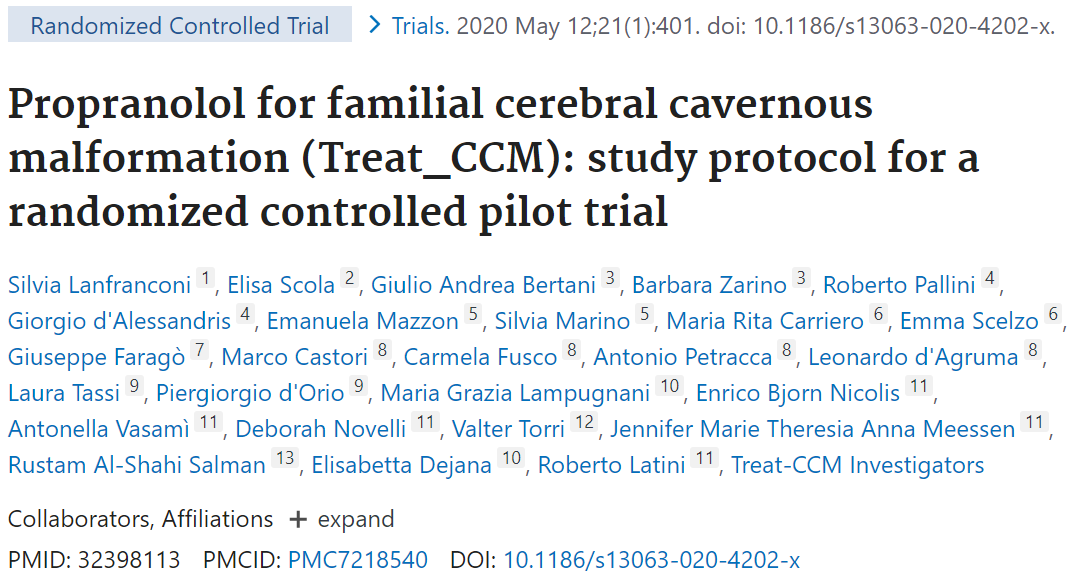
Task: Click the plus icon before expand
Action: tap(297, 520)
